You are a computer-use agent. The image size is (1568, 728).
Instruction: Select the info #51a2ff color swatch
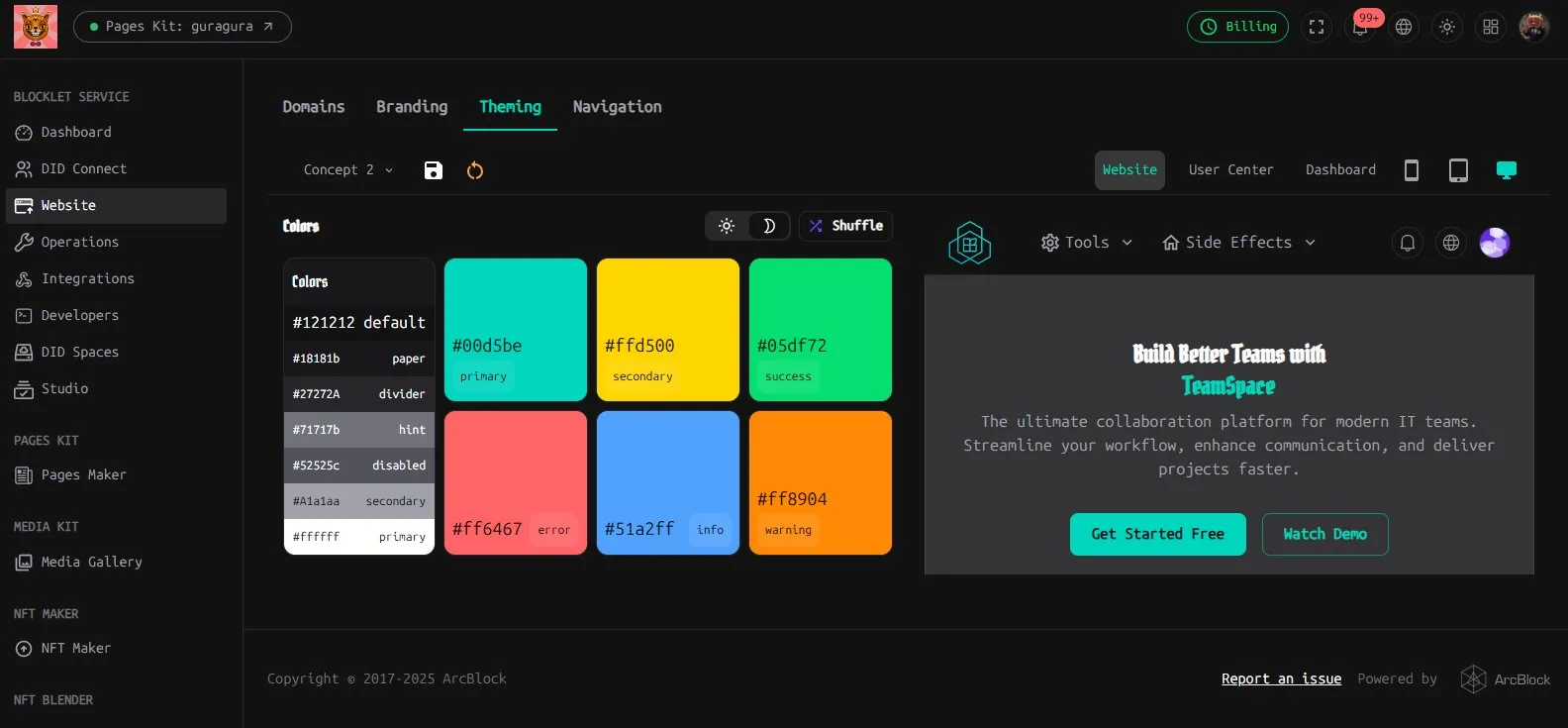668,483
